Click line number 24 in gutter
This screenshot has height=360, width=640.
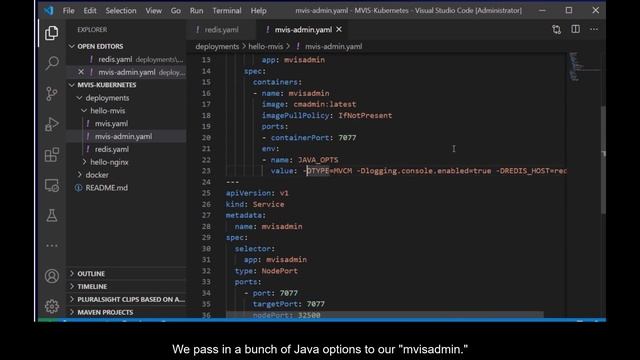point(206,182)
